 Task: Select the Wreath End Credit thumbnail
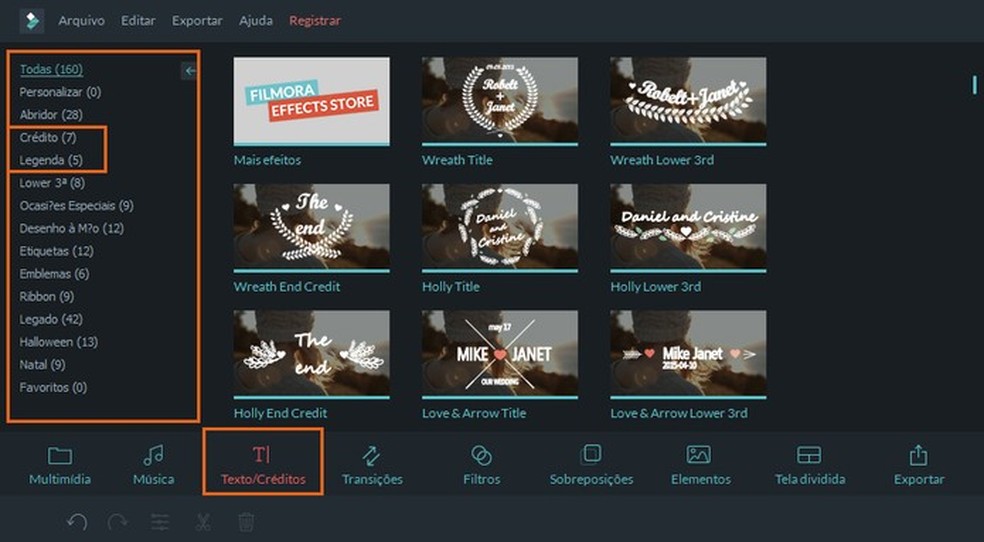tap(311, 228)
